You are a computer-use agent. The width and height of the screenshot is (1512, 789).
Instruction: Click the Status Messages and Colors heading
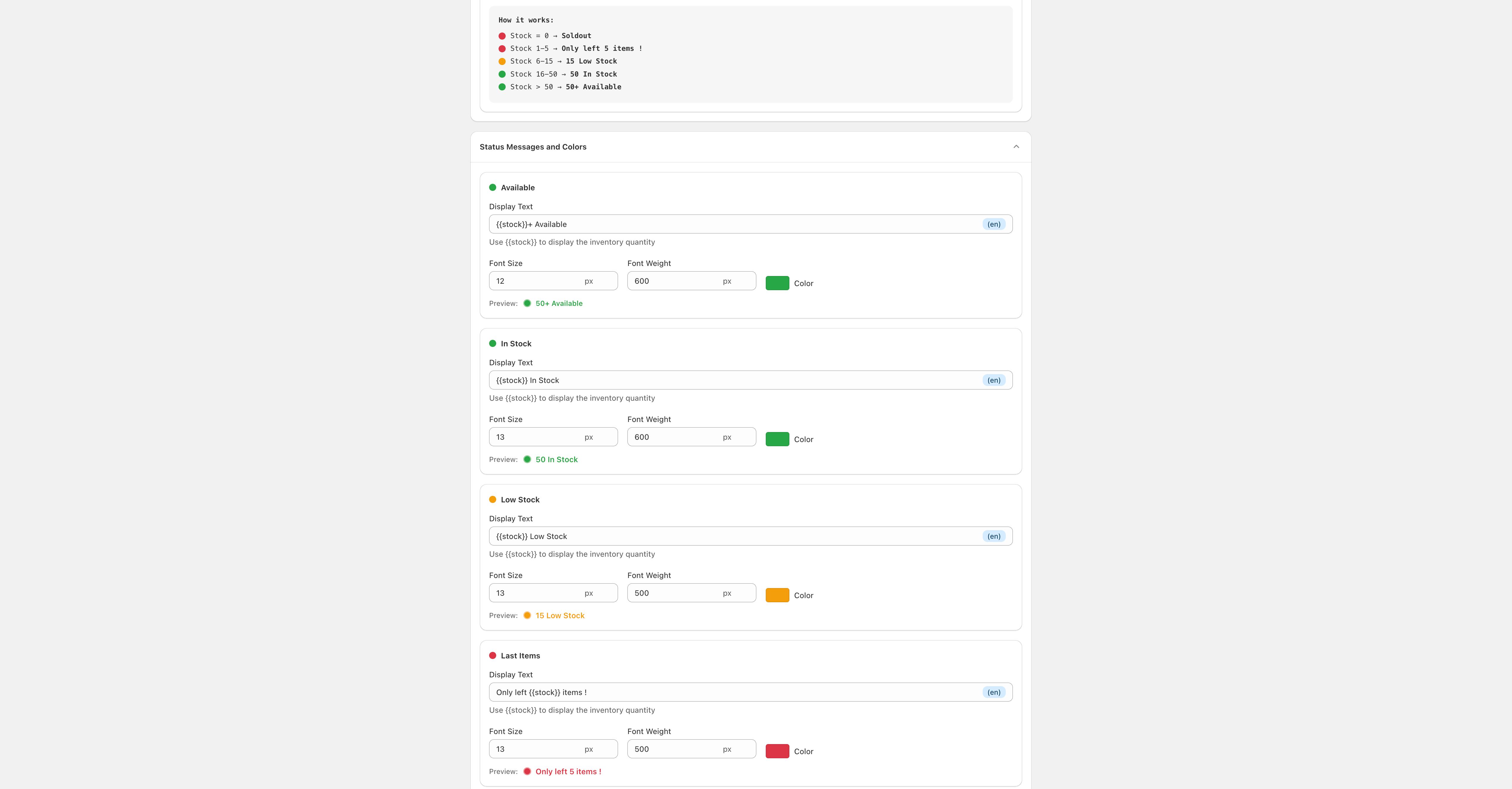pyautogui.click(x=533, y=147)
